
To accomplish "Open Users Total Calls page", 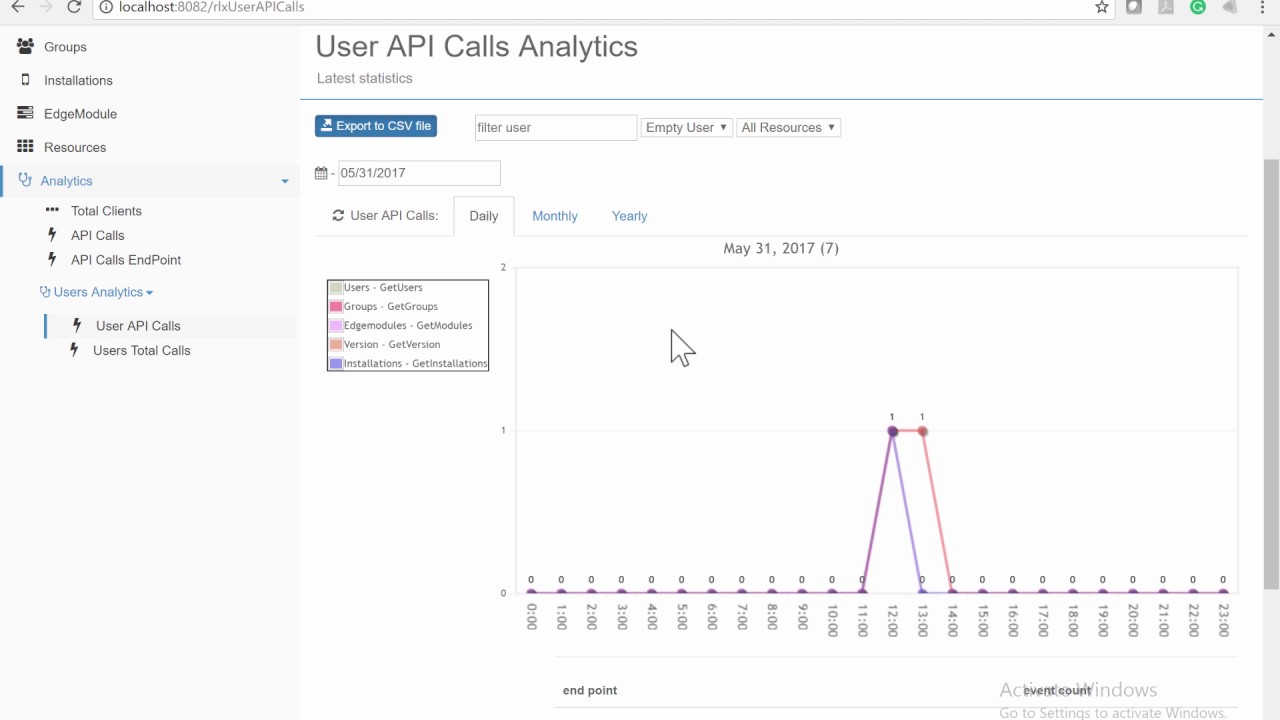I will pyautogui.click(x=141, y=351).
